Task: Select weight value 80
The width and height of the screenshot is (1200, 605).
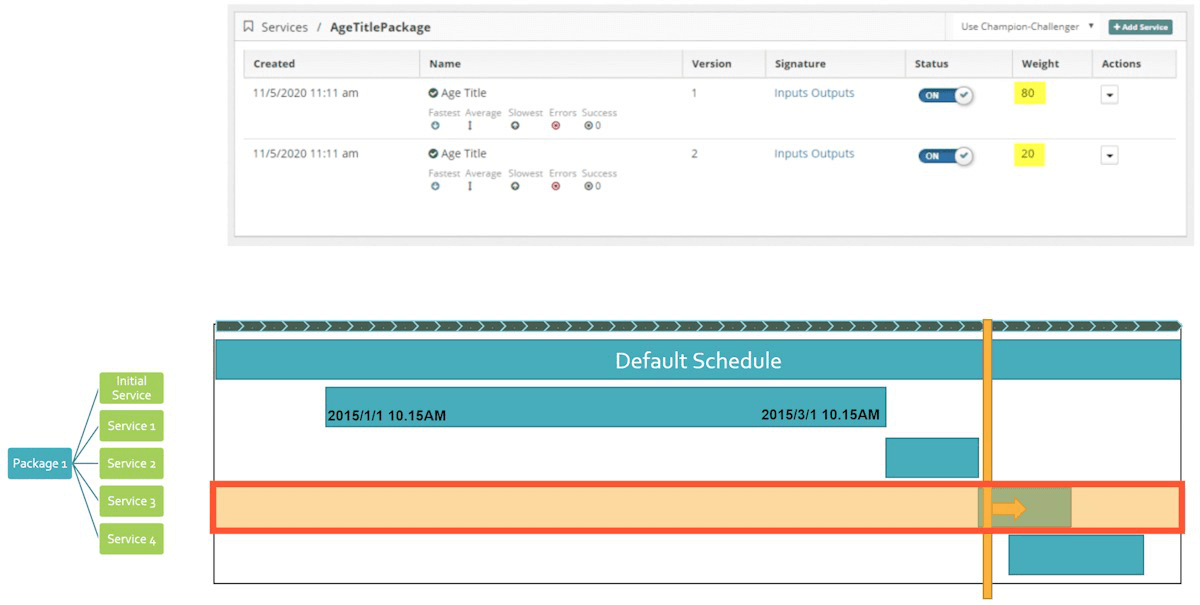Action: (x=1028, y=93)
